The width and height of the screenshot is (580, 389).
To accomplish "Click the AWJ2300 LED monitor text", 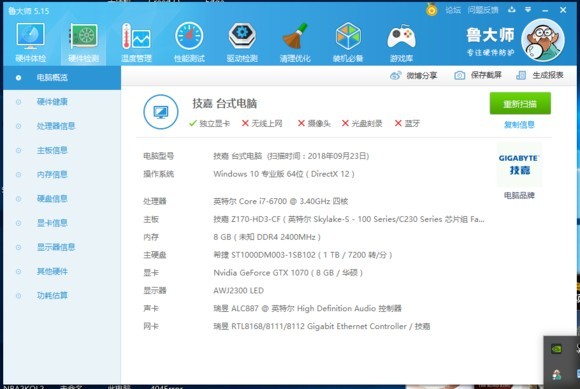I will (239, 291).
